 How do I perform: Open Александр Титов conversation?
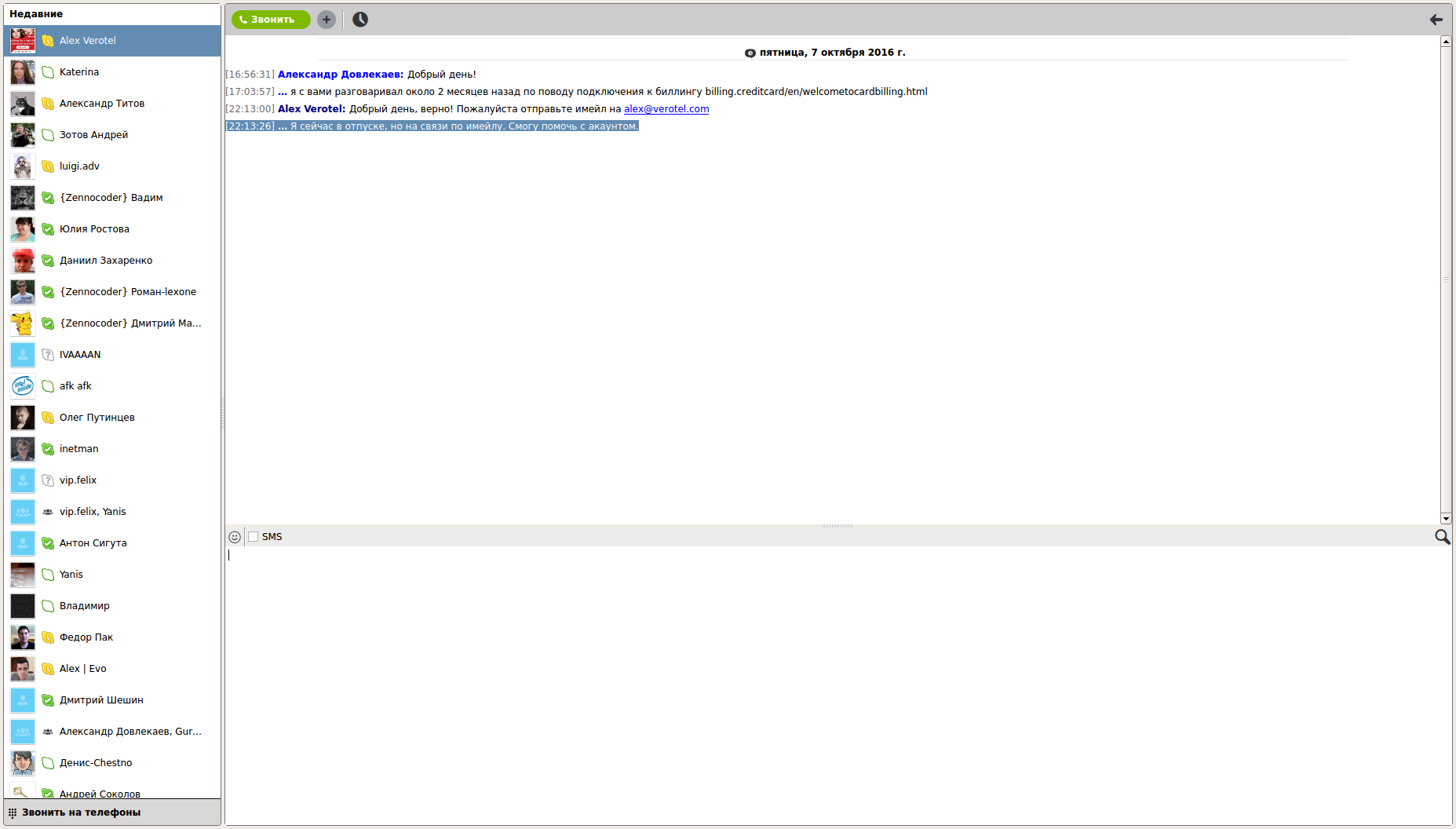[x=112, y=104]
